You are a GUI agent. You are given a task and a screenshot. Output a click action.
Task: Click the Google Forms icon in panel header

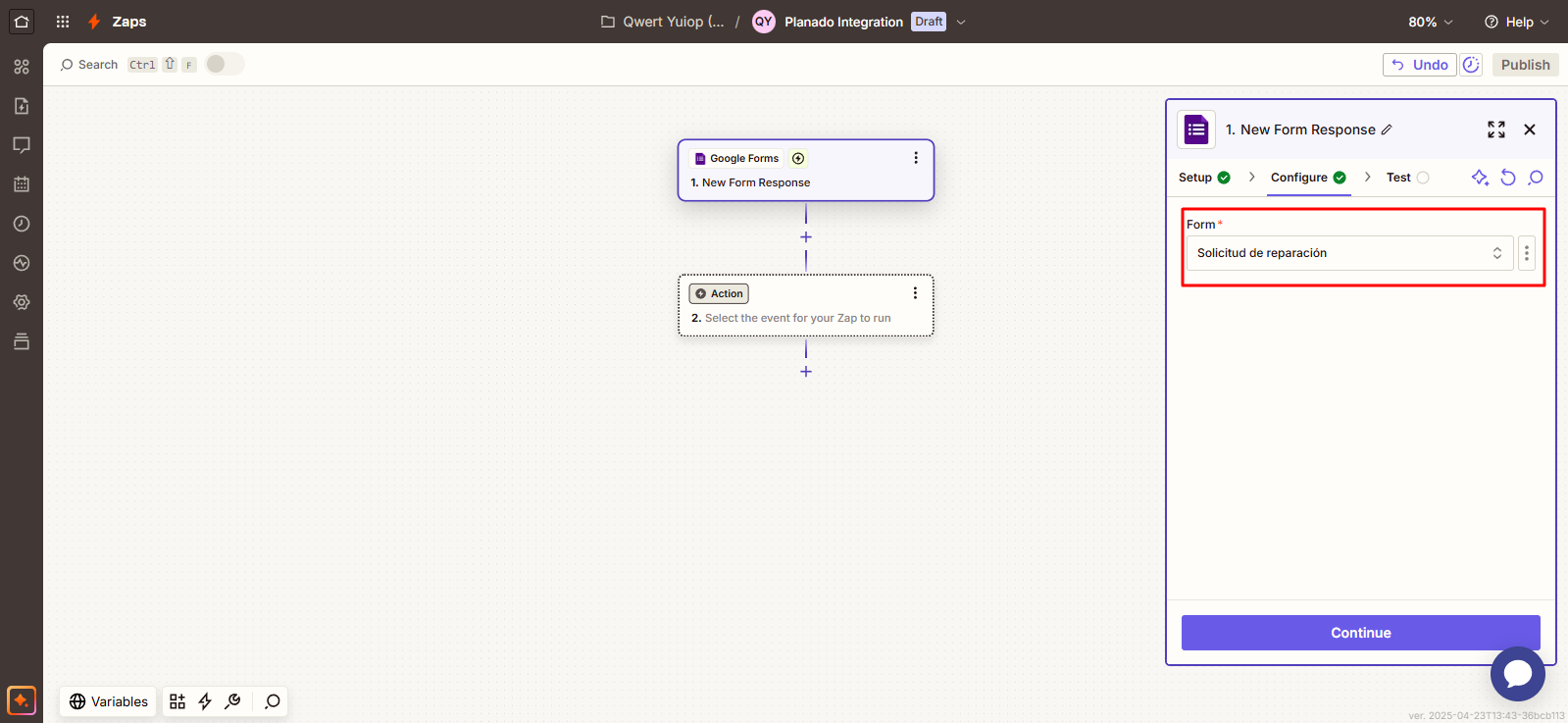tap(1196, 129)
